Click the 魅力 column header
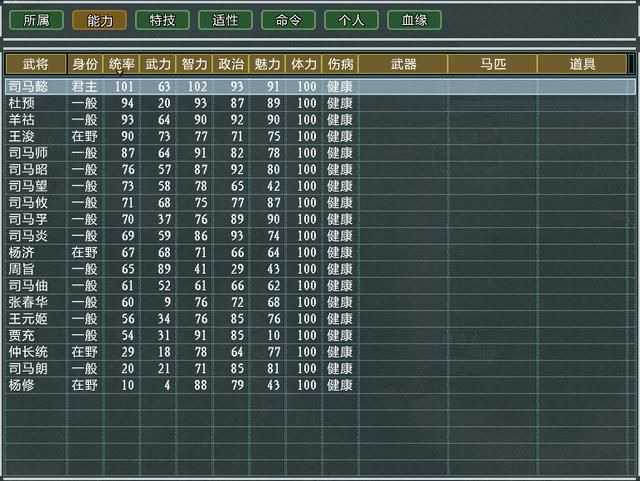 267,64
